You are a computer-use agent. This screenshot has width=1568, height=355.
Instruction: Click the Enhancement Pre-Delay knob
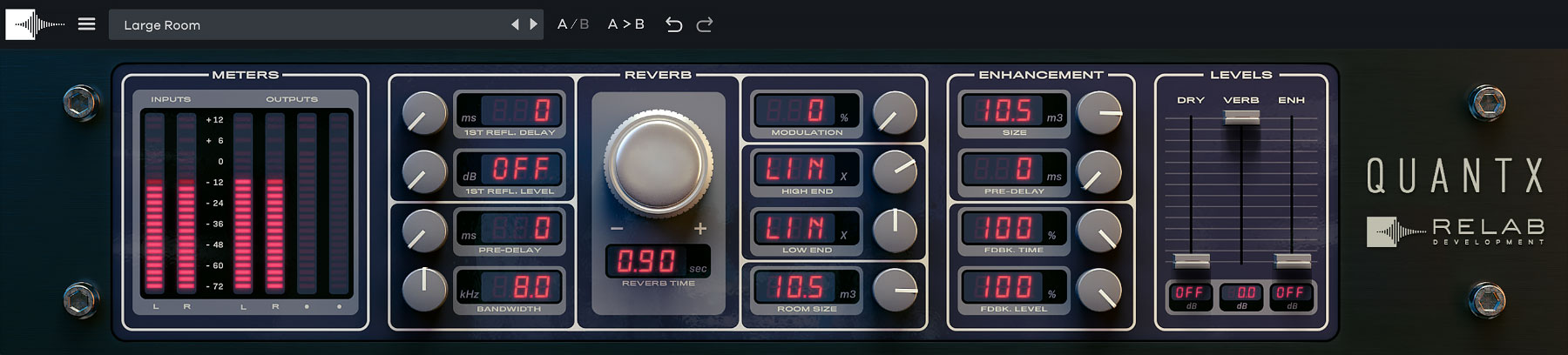[x=1099, y=171]
